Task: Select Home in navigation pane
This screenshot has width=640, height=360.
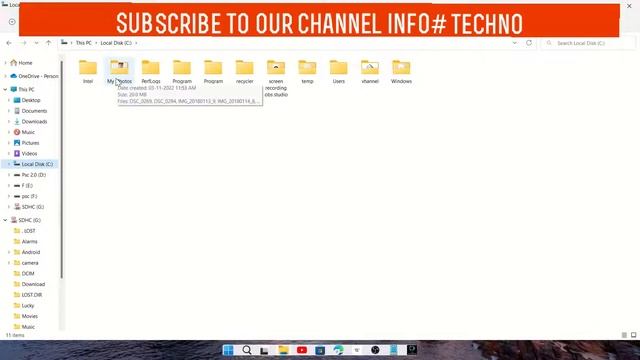Action: (25, 63)
